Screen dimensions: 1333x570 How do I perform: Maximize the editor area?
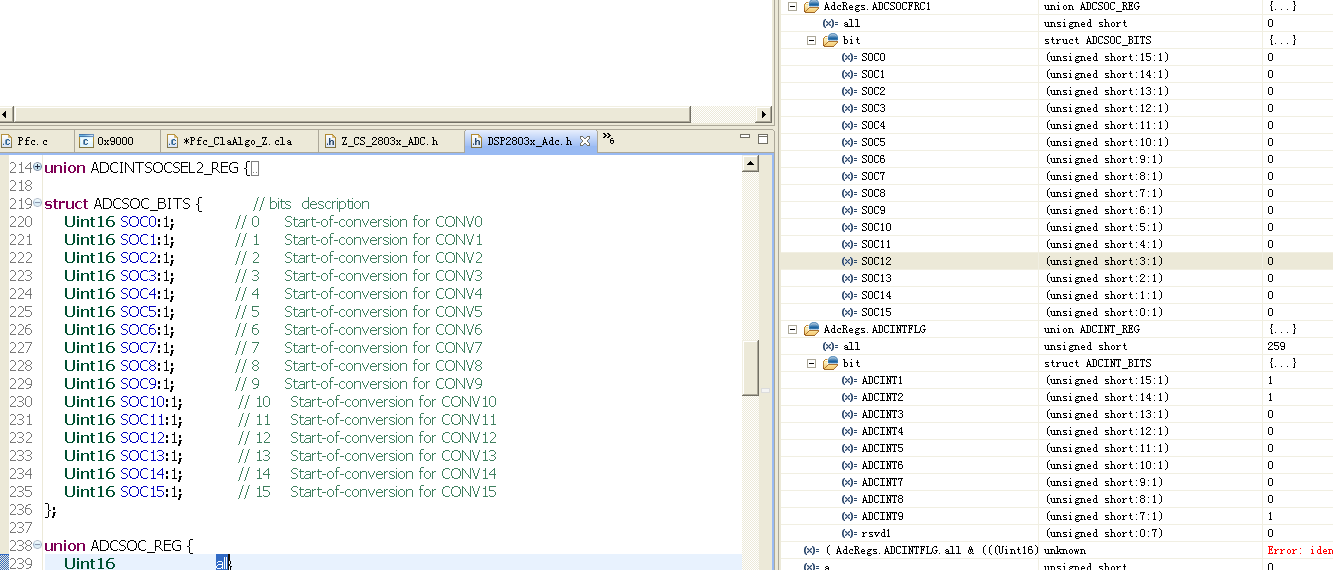click(763, 138)
